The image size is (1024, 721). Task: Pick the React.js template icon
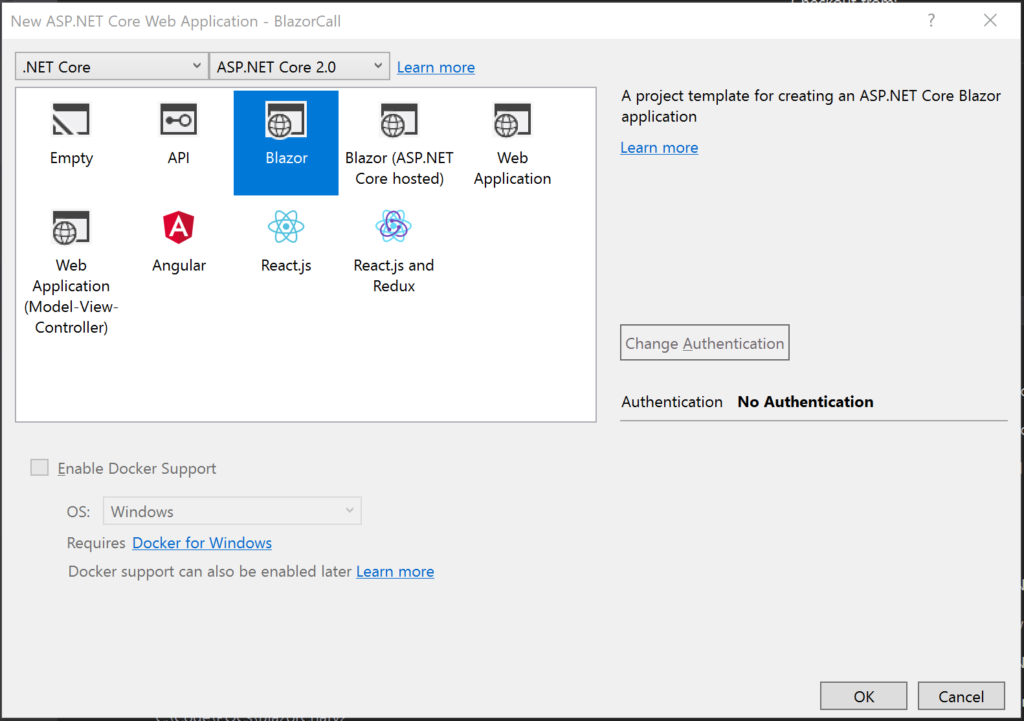[x=286, y=229]
